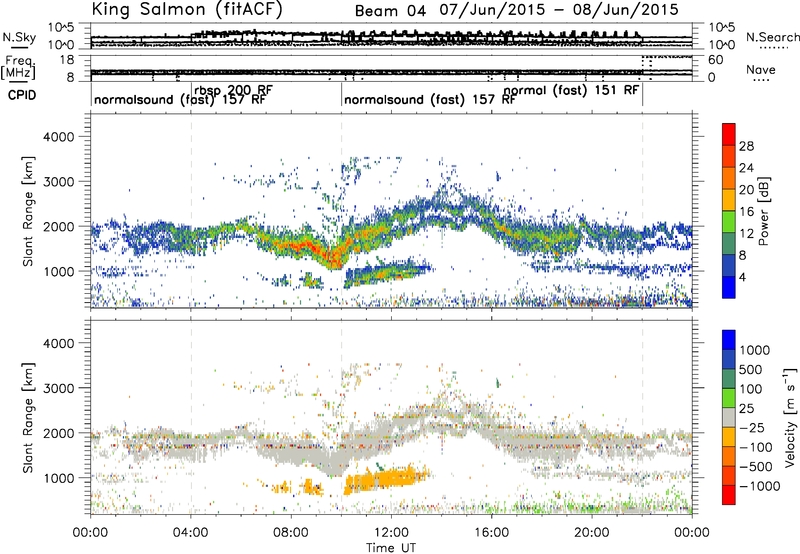Click the rbsp 200 RF CPID text
800x554 pixels.
[x=233, y=90]
